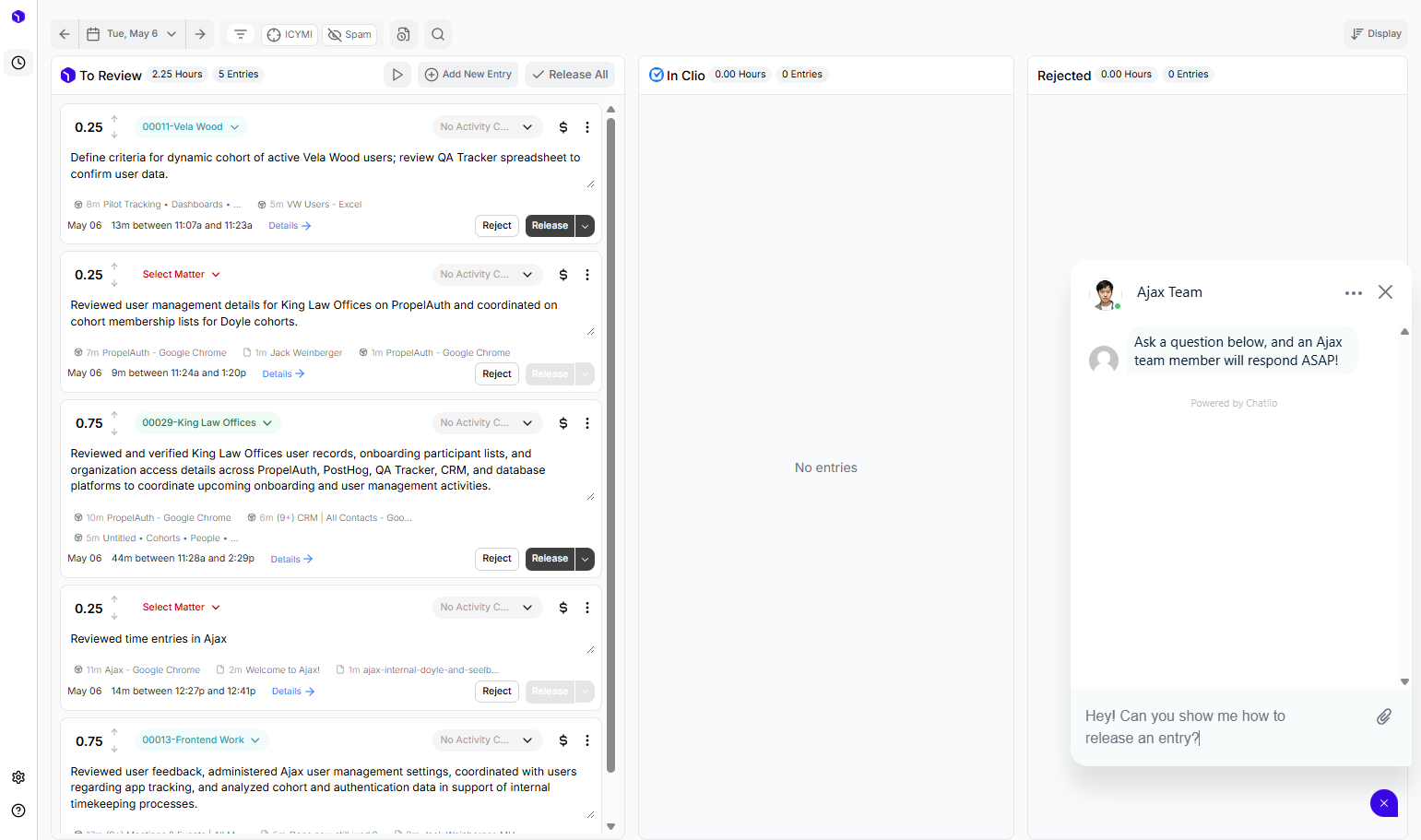Open the 00013-Frontend Work matter dropdown

[201, 740]
